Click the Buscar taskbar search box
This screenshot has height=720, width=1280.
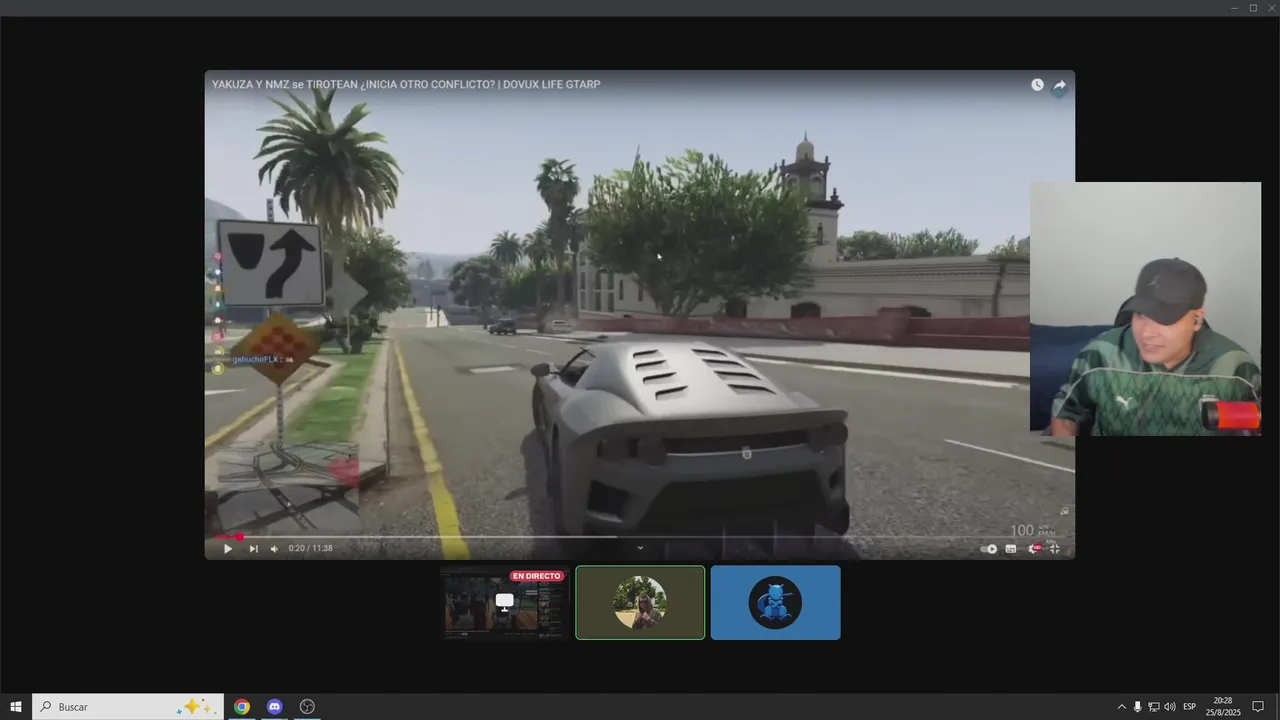point(128,707)
